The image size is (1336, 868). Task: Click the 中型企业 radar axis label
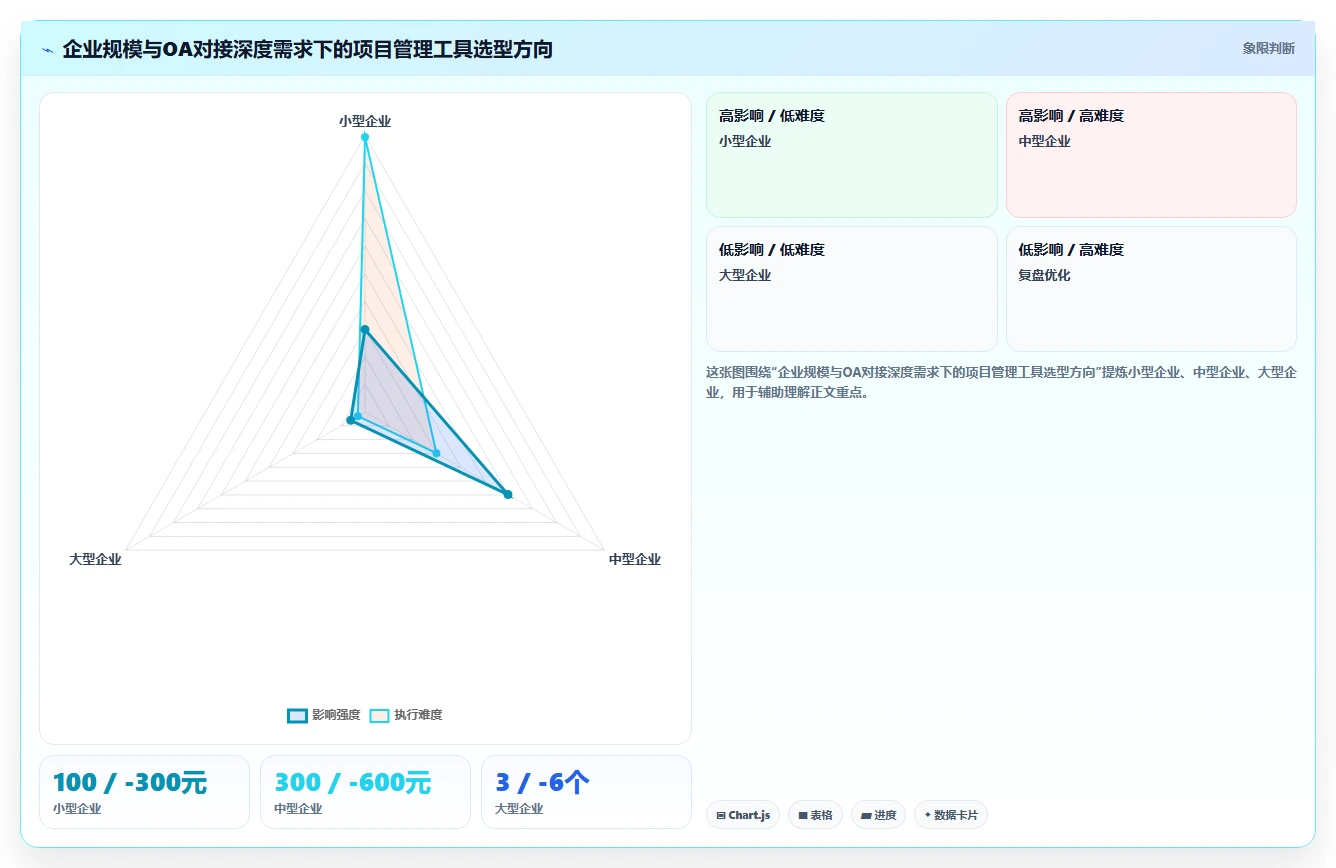pos(635,559)
